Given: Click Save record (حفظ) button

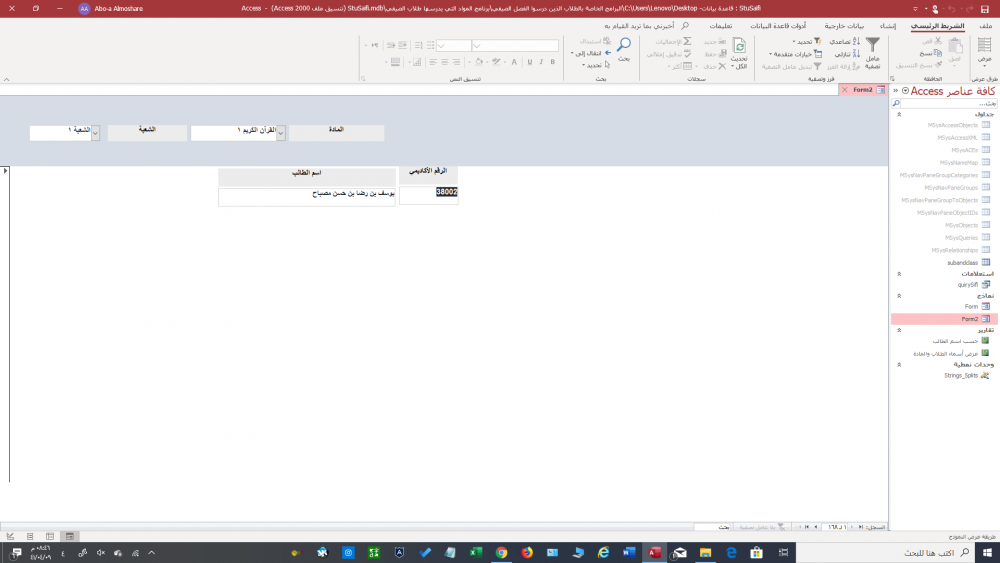Looking at the screenshot, I should pyautogui.click(x=716, y=54).
